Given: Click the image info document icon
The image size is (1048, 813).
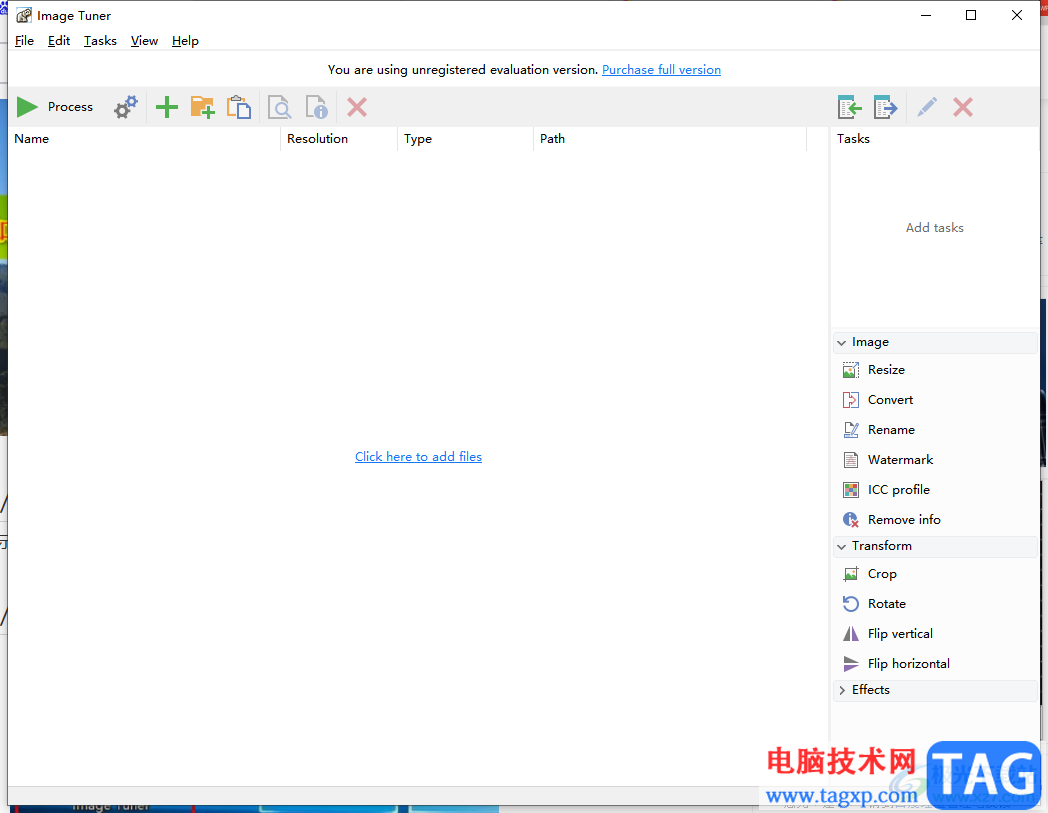Looking at the screenshot, I should [x=316, y=107].
